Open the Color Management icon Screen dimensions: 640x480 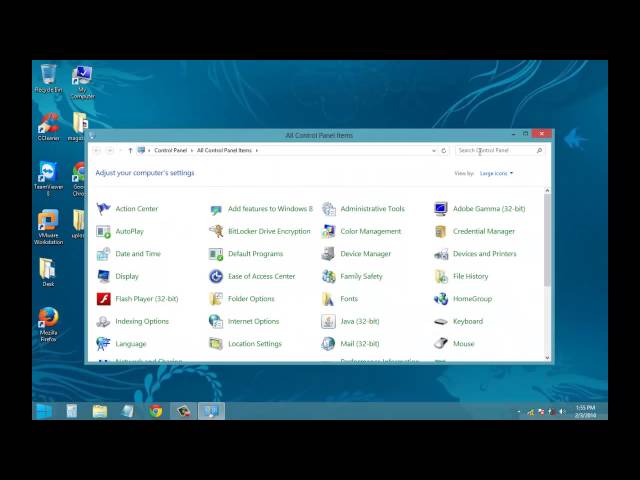coord(329,231)
